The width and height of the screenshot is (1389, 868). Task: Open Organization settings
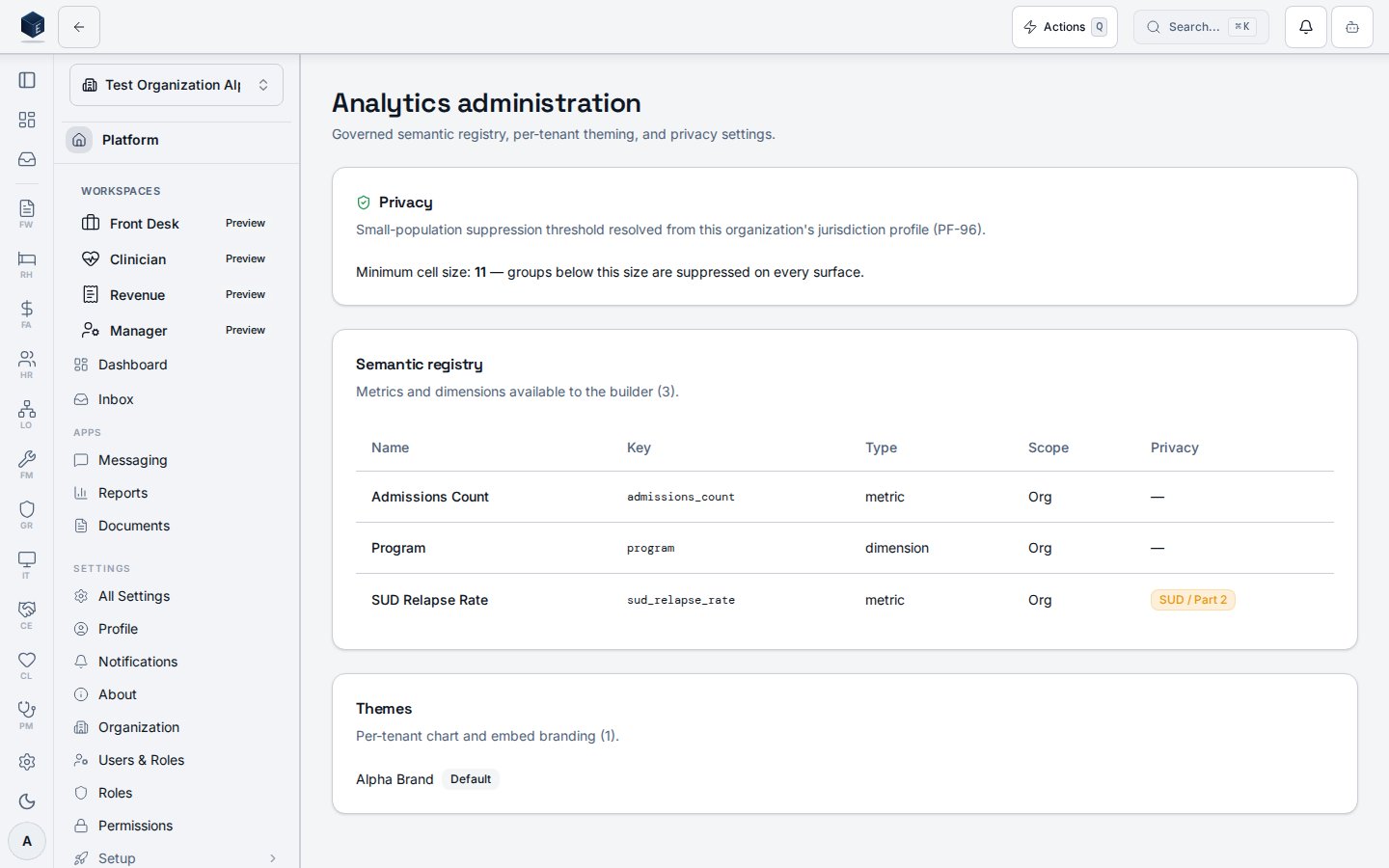(x=177, y=727)
